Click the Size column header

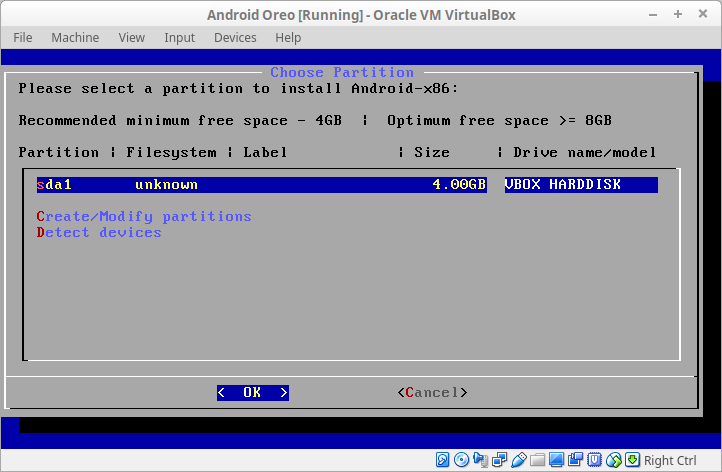pos(432,152)
